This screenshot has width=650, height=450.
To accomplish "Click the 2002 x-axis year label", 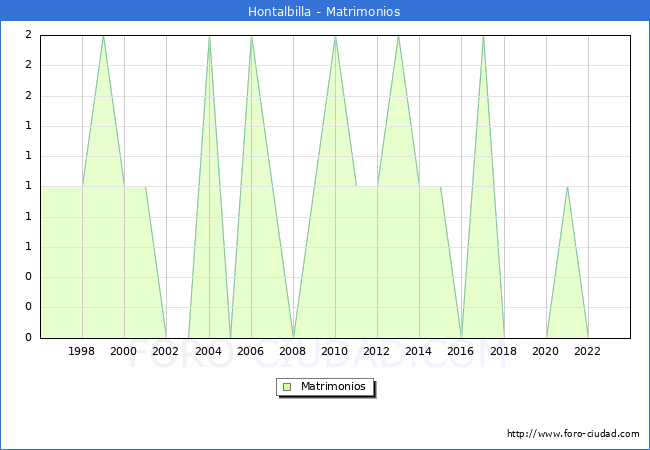I will point(166,351).
